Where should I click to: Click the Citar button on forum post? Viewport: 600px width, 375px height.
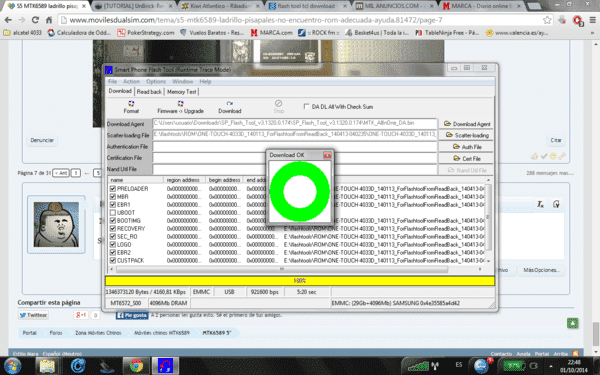pos(556,140)
